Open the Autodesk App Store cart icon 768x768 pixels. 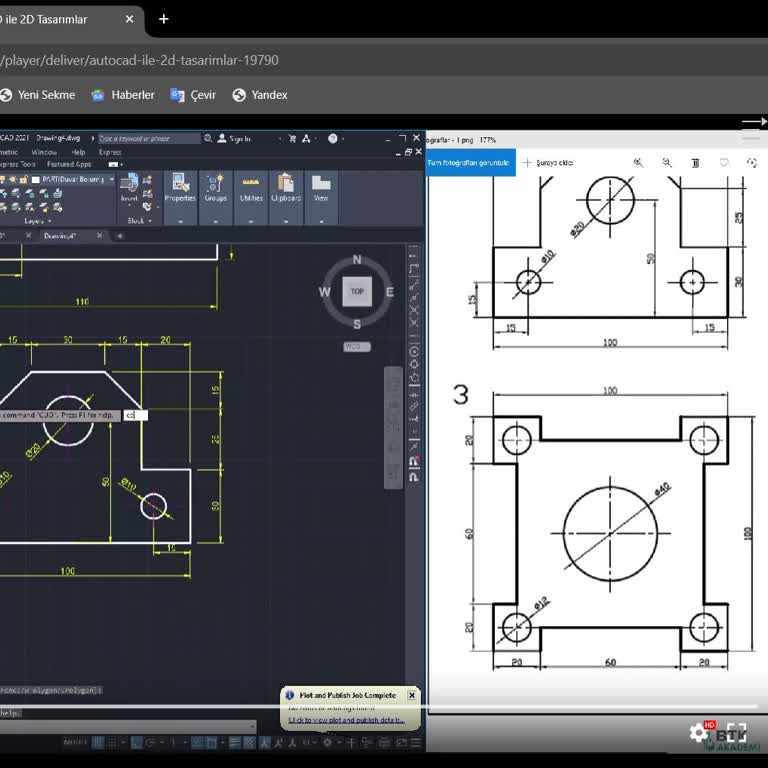(292, 139)
